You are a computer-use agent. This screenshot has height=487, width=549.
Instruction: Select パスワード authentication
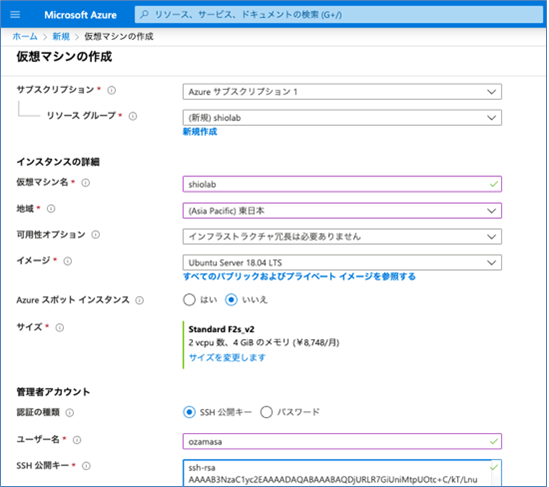pyautogui.click(x=266, y=412)
